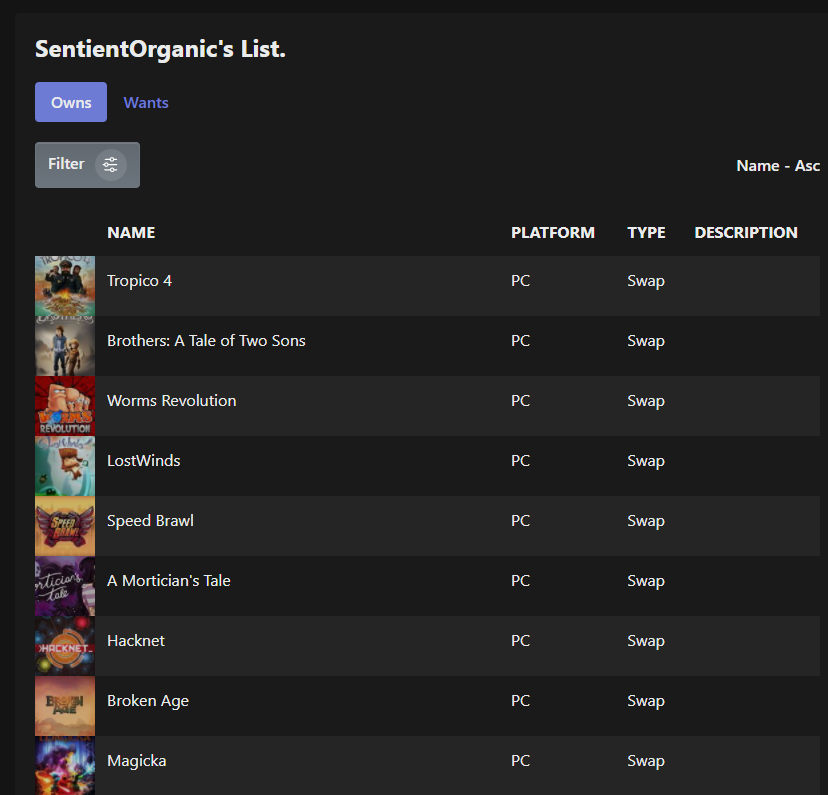Select the Broken Age game name
This screenshot has height=795, width=828.
click(148, 701)
